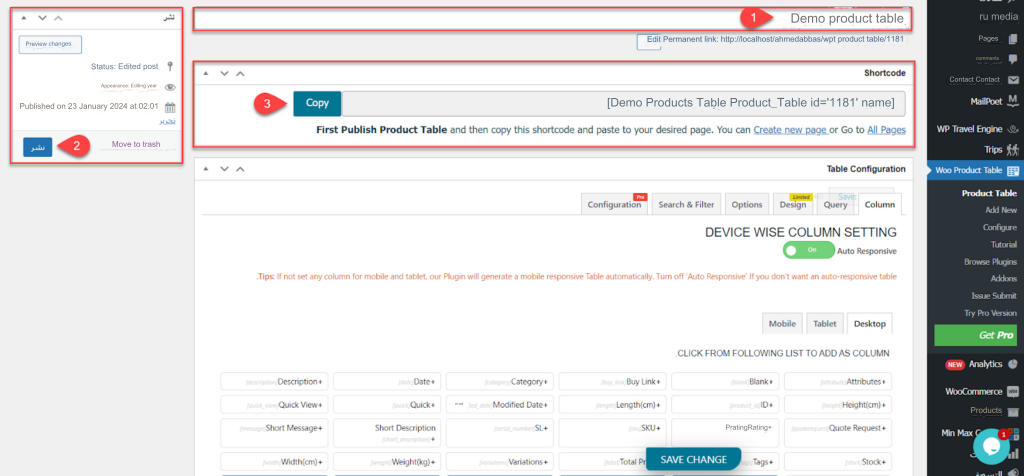Collapse the Table Configuration panel up caret
The height and width of the screenshot is (476, 1024).
coord(240,169)
